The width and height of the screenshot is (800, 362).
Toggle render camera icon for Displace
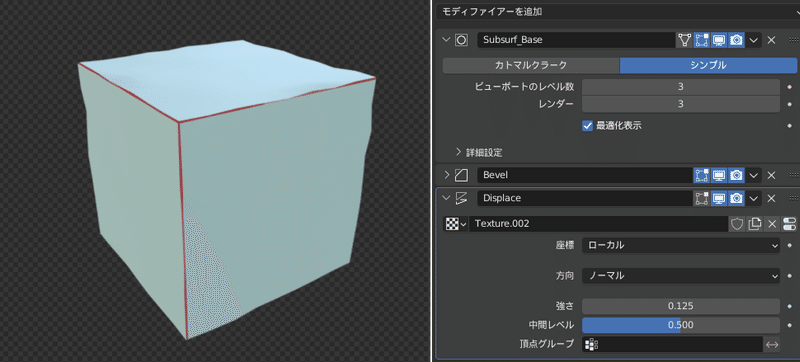[736, 198]
